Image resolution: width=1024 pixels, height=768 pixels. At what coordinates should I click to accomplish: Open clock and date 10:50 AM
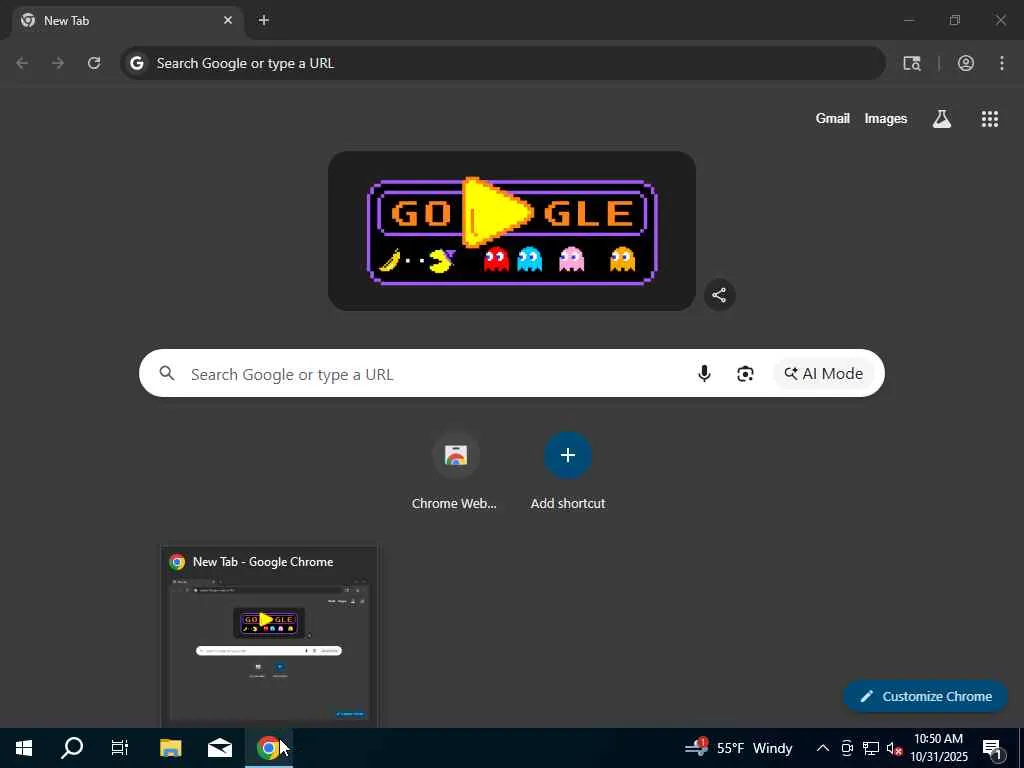[x=938, y=748]
